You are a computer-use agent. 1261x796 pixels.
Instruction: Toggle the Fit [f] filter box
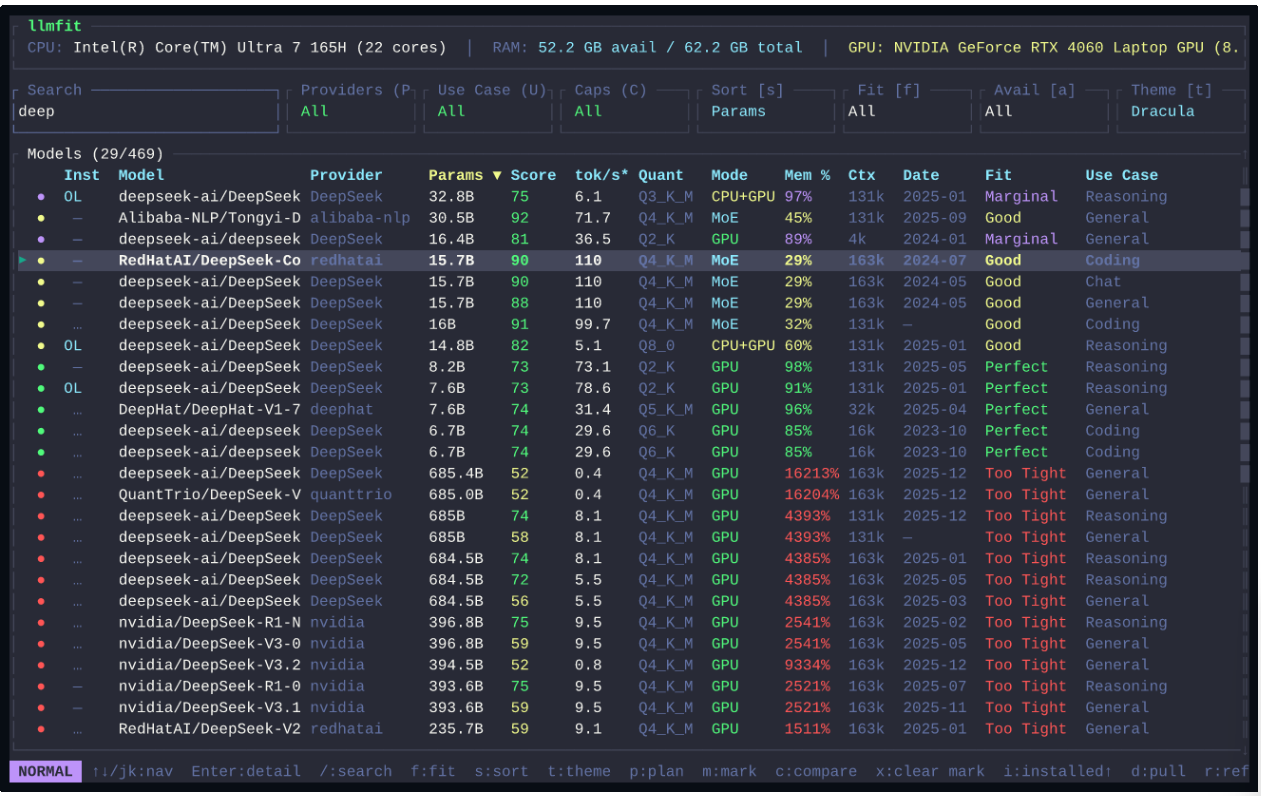click(x=903, y=111)
